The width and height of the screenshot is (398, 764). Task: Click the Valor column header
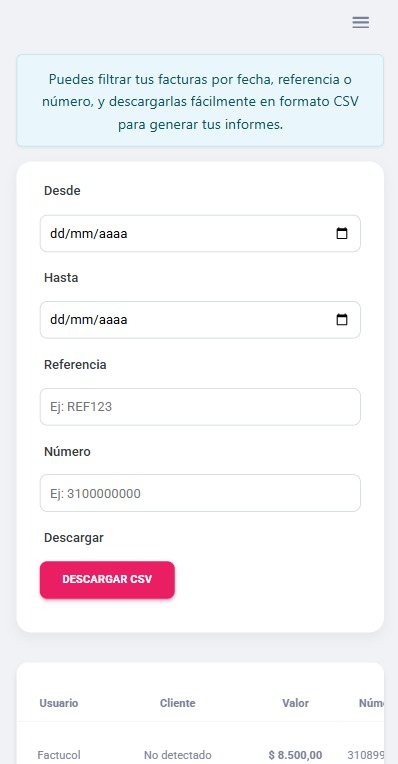[295, 703]
